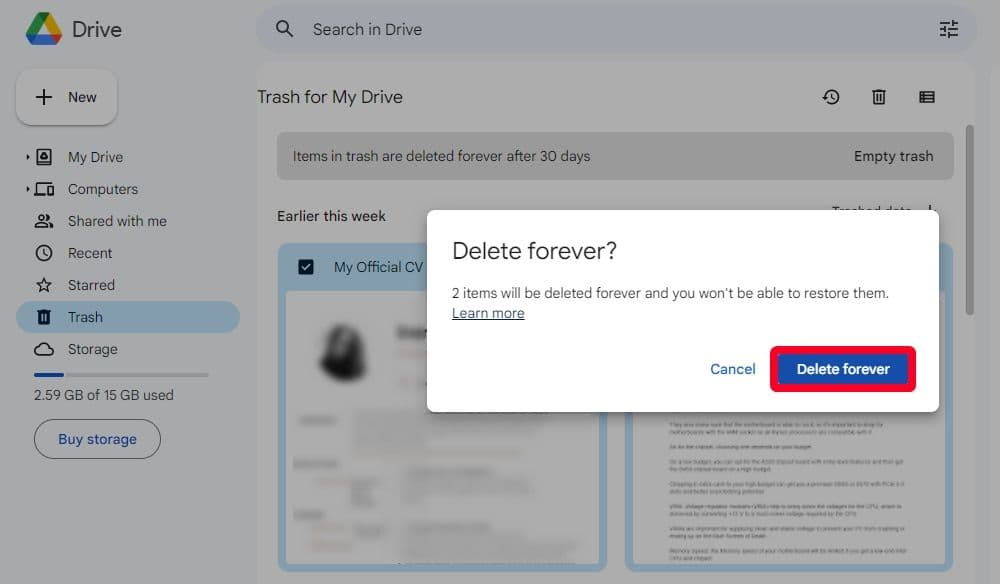1000x584 pixels.
Task: Expand the Computers tree arrow
Action: (27, 189)
